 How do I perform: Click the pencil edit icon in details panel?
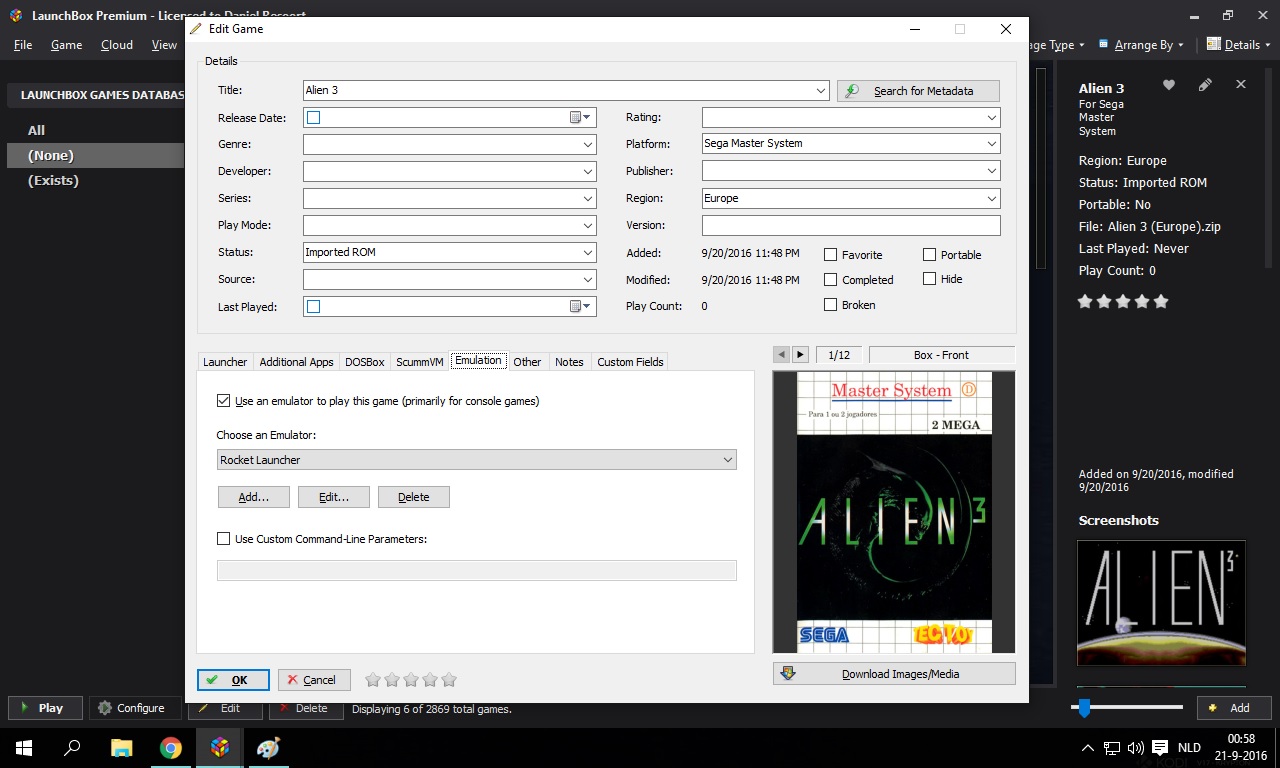[x=1205, y=85]
